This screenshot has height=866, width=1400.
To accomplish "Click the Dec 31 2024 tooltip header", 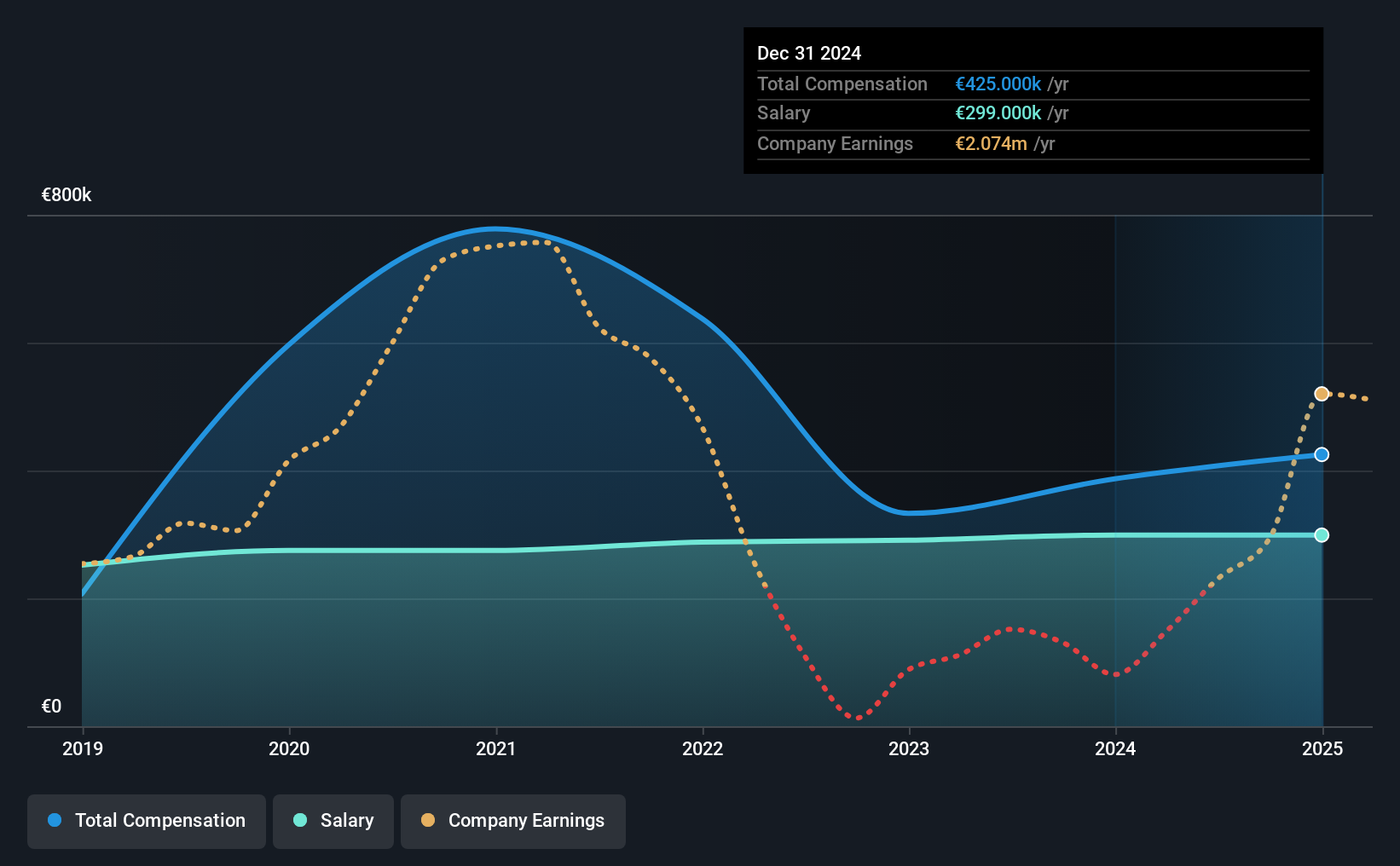I will (809, 53).
